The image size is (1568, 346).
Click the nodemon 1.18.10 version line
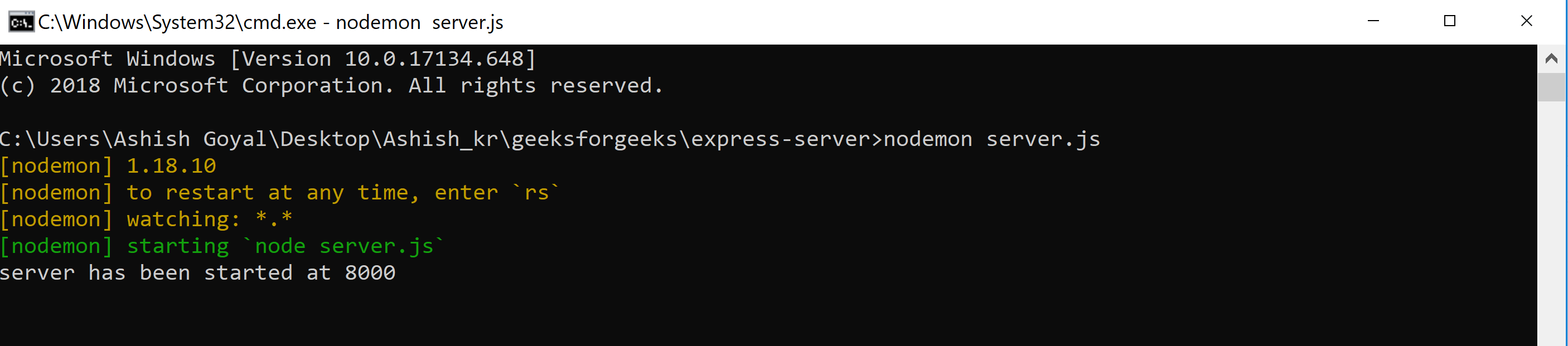point(108,166)
